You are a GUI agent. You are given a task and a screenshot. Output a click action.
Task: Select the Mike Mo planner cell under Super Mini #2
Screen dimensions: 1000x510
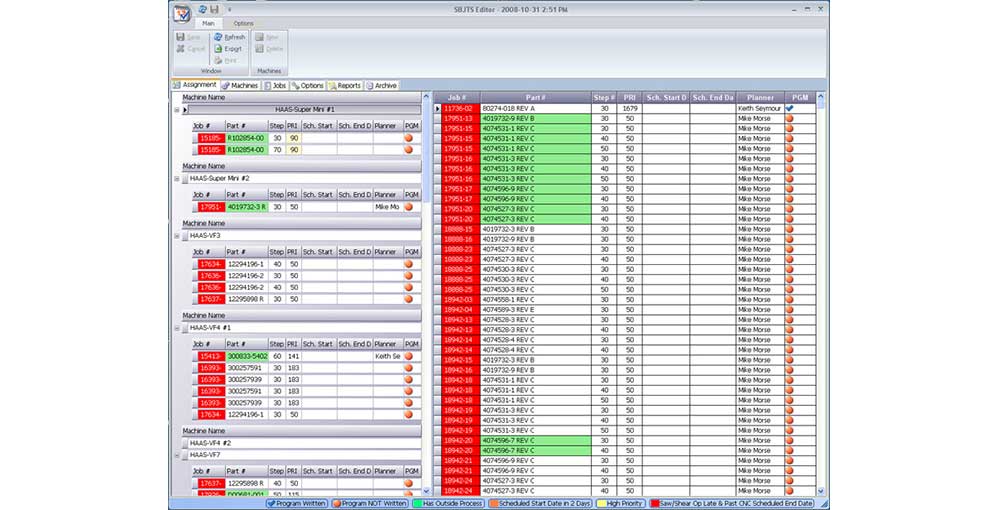pyautogui.click(x=388, y=207)
